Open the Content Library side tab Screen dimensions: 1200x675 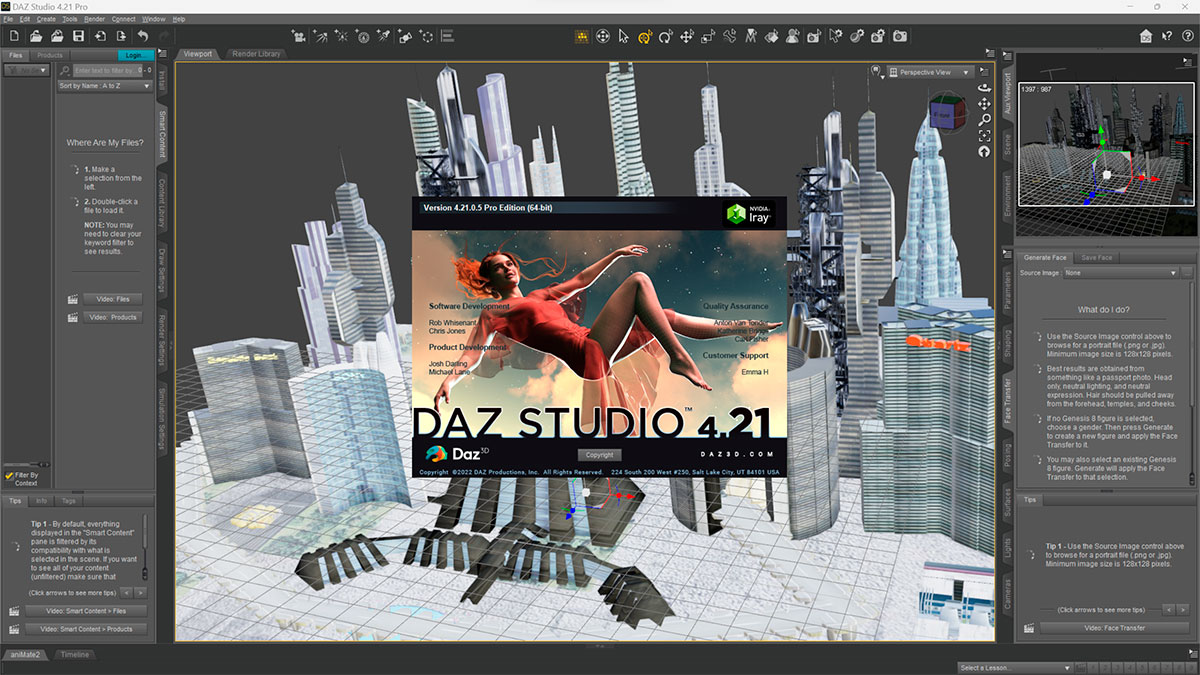click(163, 202)
